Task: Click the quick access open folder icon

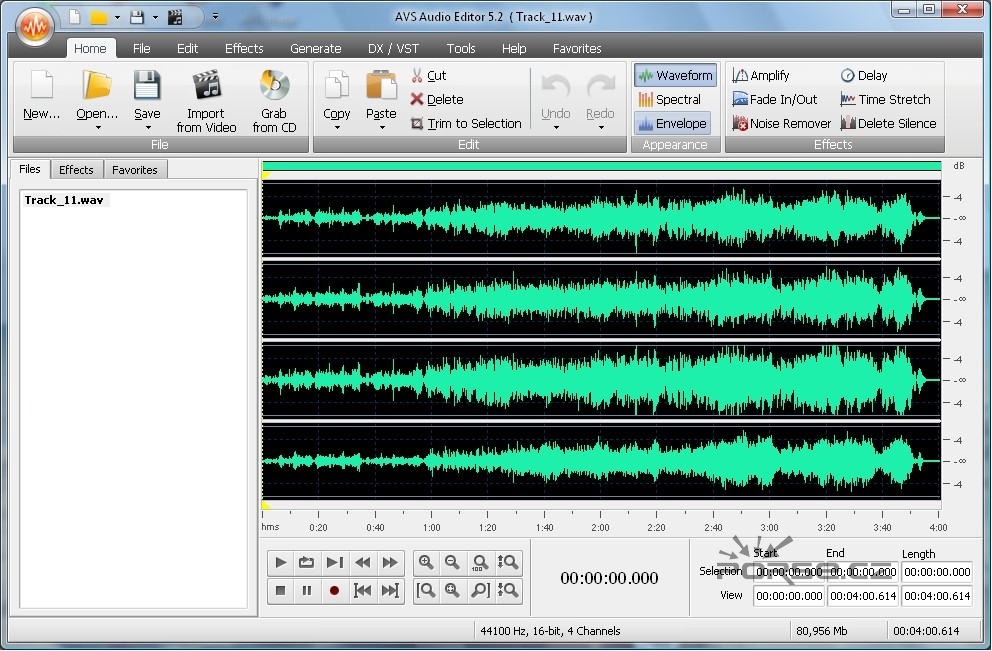Action: [x=98, y=17]
